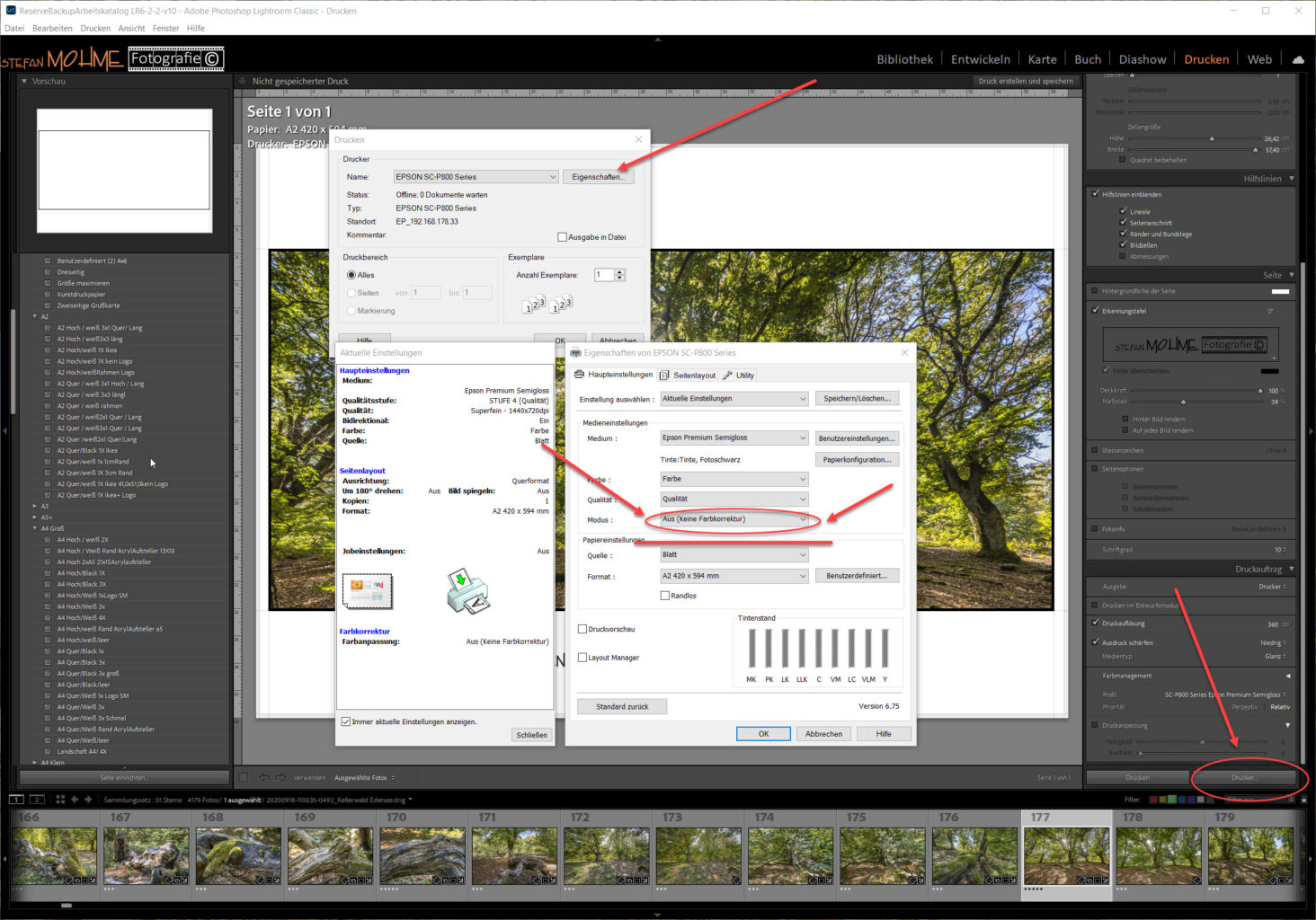The height and width of the screenshot is (920, 1316).
Task: Click the printer illustration in Aktuelle Einstellungen
Action: coord(467,591)
